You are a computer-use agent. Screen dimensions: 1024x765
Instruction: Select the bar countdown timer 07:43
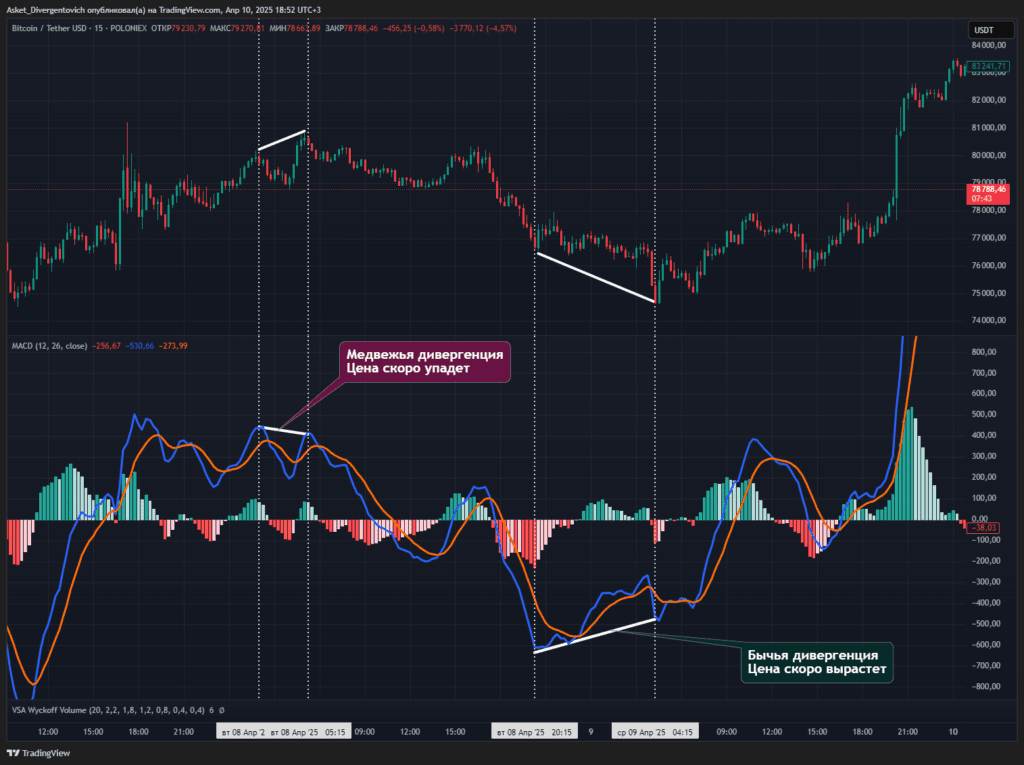click(x=985, y=200)
